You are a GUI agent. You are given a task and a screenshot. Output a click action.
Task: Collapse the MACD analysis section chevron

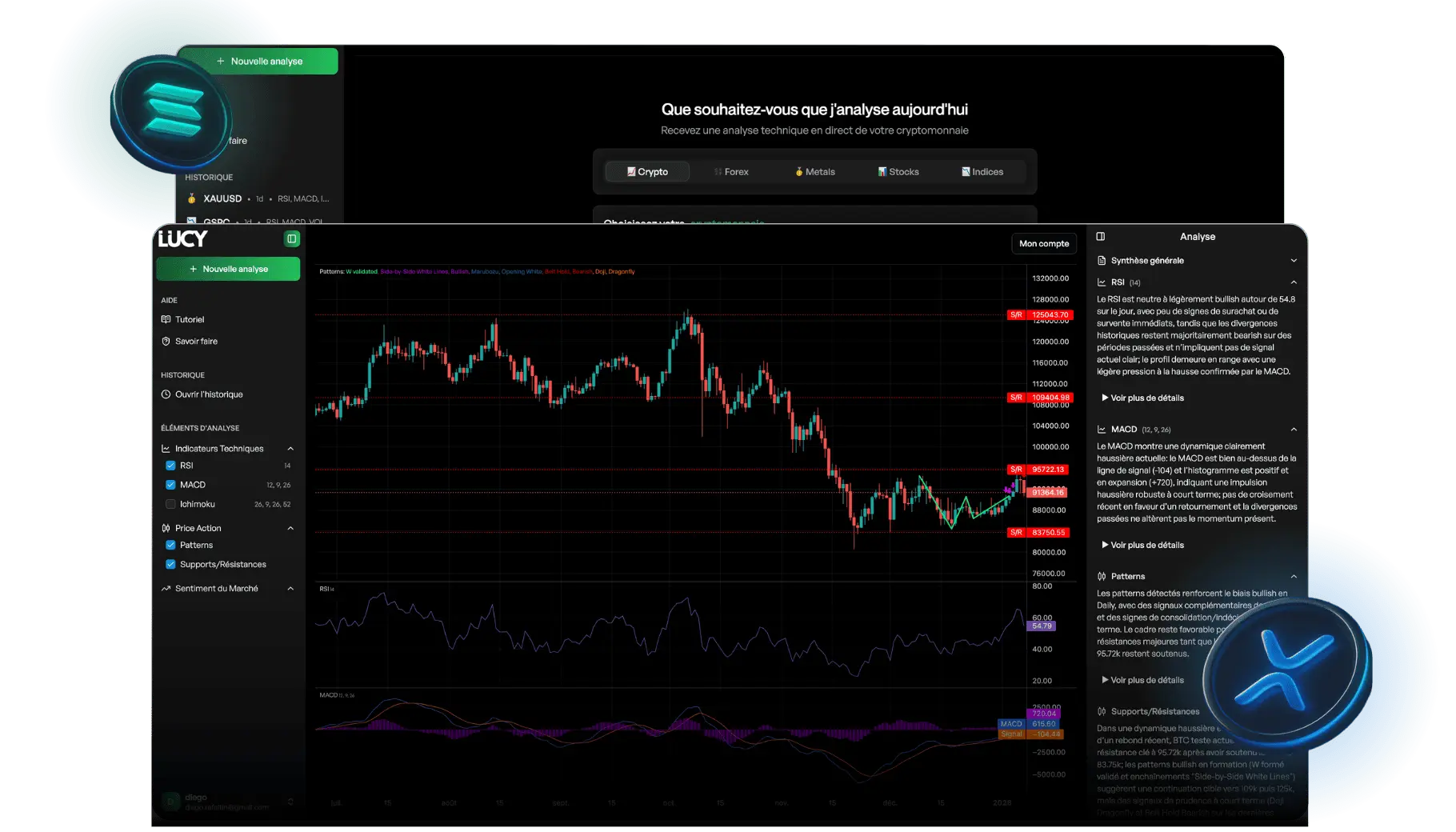[1294, 430]
